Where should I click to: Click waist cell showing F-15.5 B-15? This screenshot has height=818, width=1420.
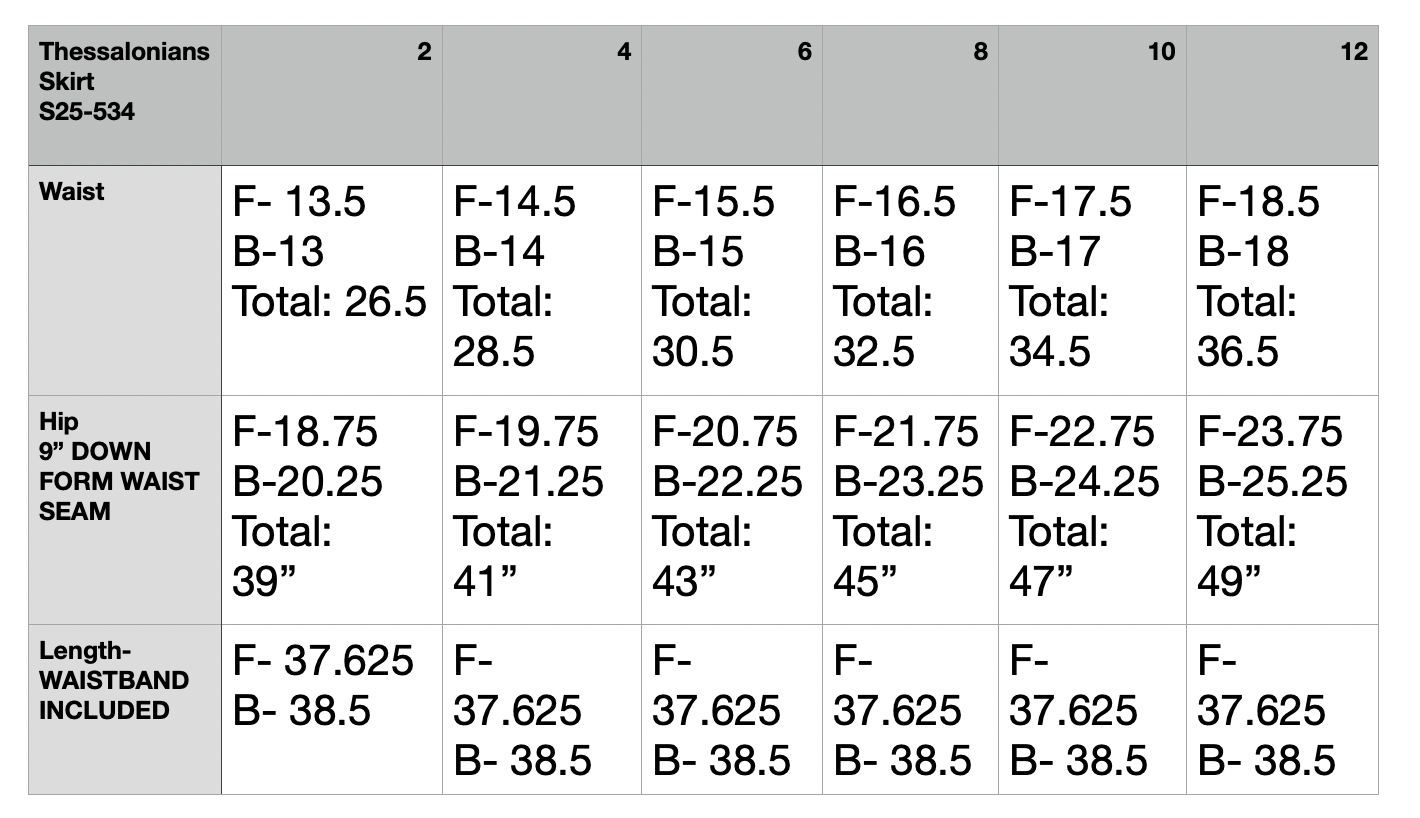tap(732, 280)
